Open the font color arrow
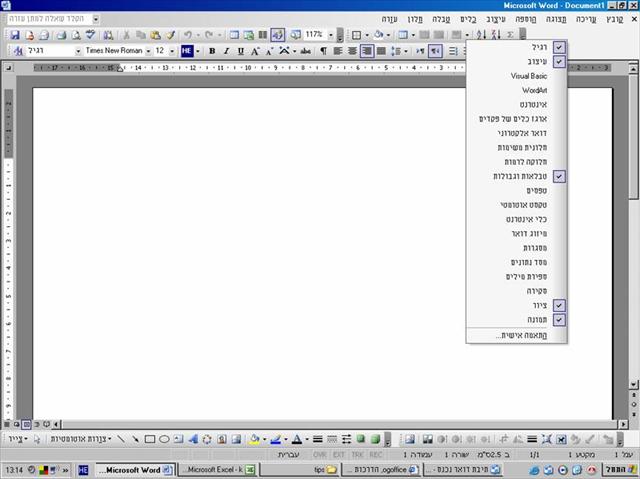Viewport: 640px width, 479px height. 307,439
